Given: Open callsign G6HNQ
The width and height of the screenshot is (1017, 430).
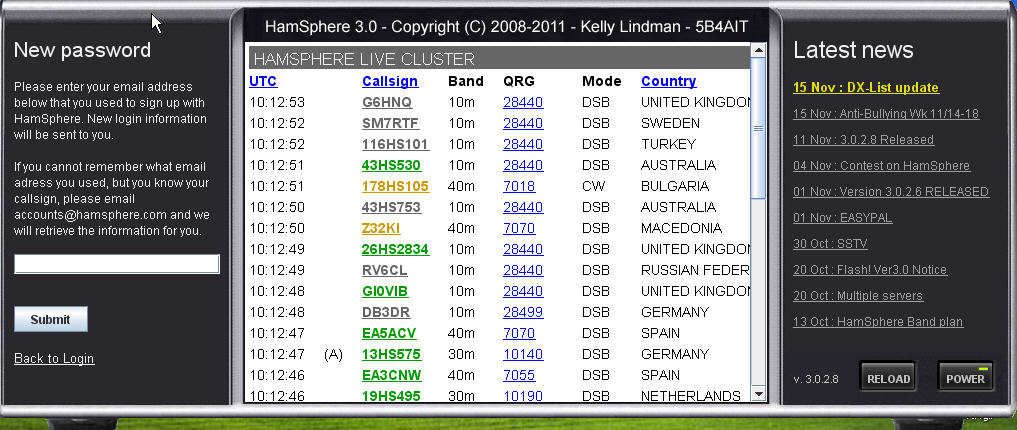Looking at the screenshot, I should click(x=386, y=102).
